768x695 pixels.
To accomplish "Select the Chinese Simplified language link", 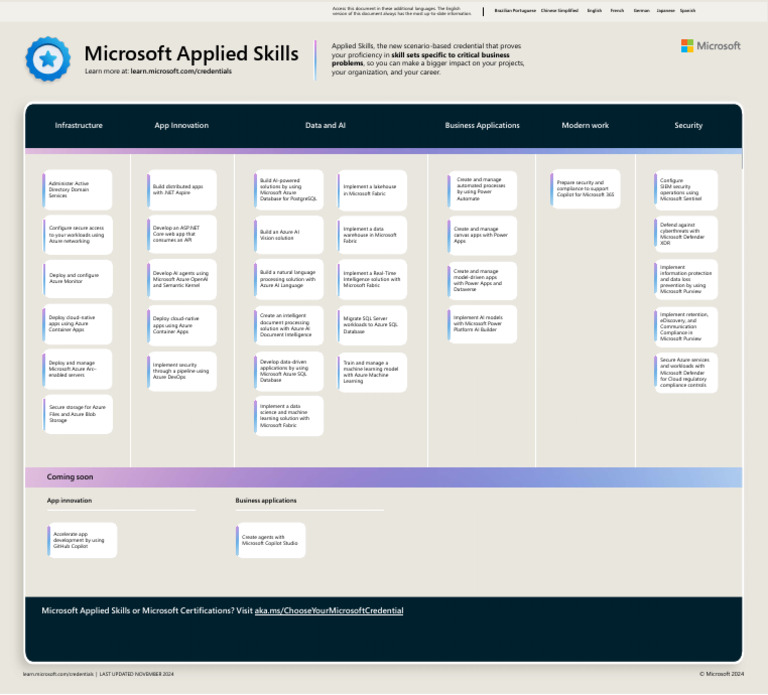I will [x=559, y=10].
